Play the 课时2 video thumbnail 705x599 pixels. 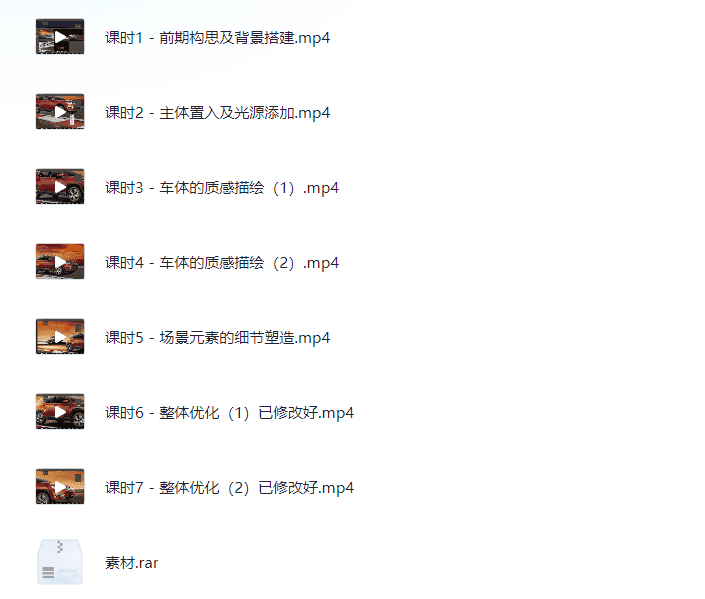(60, 112)
